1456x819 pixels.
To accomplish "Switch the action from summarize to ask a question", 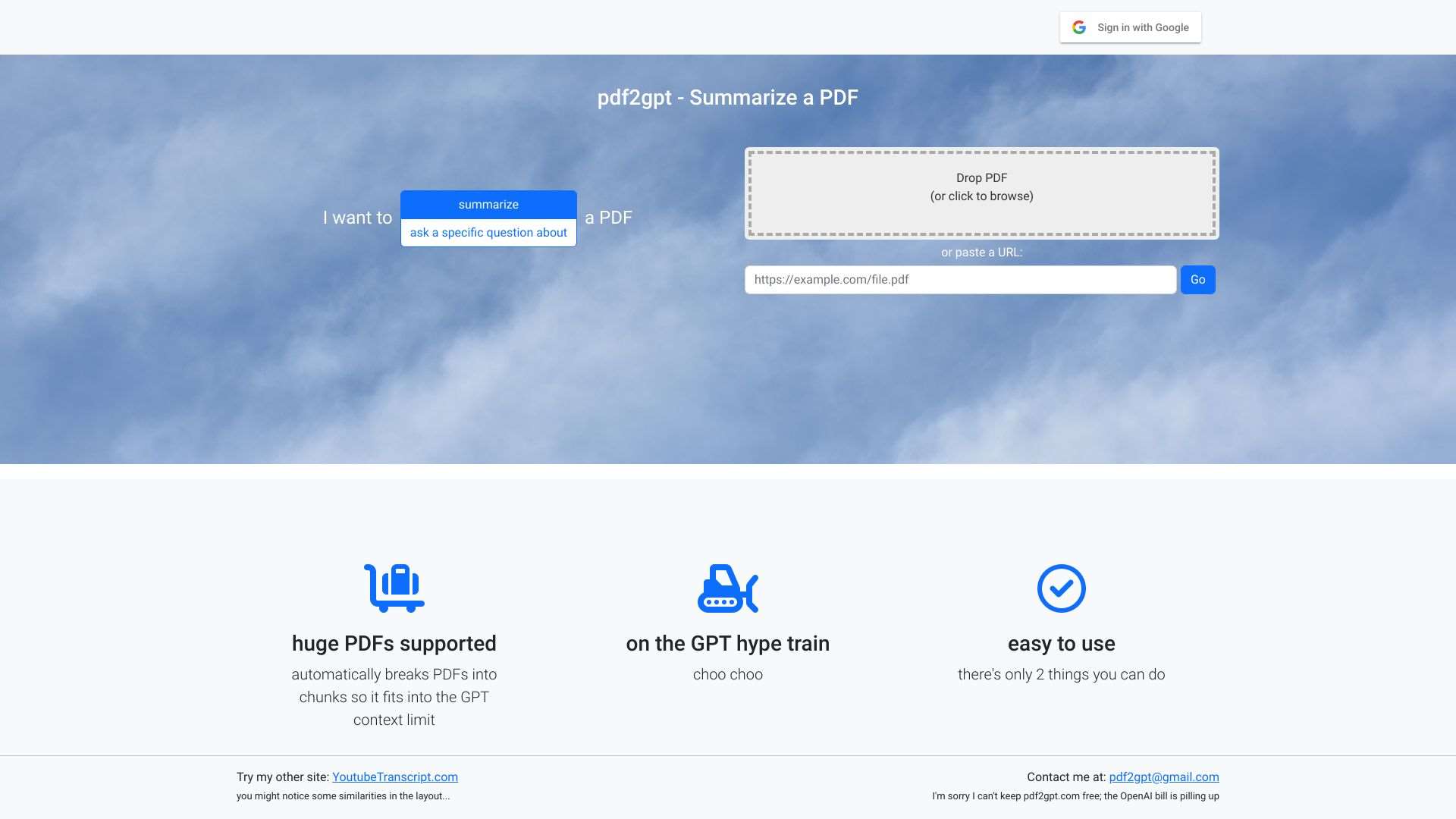I will click(x=488, y=232).
